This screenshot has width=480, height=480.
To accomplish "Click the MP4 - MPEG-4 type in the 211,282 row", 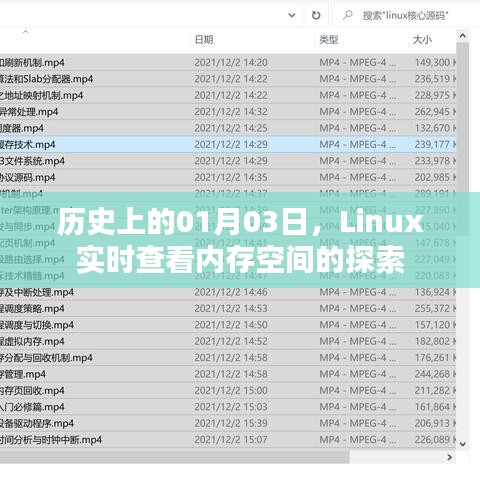I will point(358,391).
